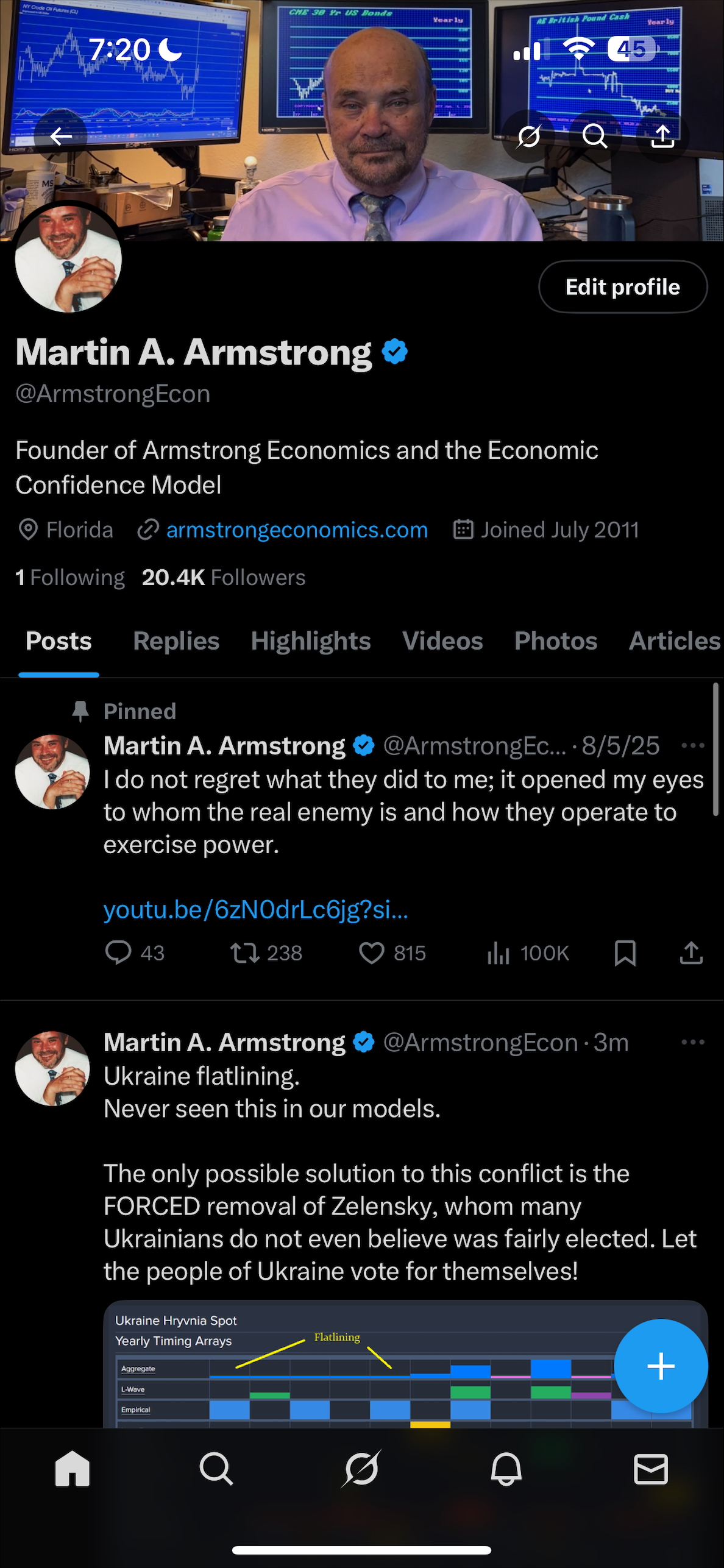
Task: Compose new post with plus button
Action: [661, 1366]
